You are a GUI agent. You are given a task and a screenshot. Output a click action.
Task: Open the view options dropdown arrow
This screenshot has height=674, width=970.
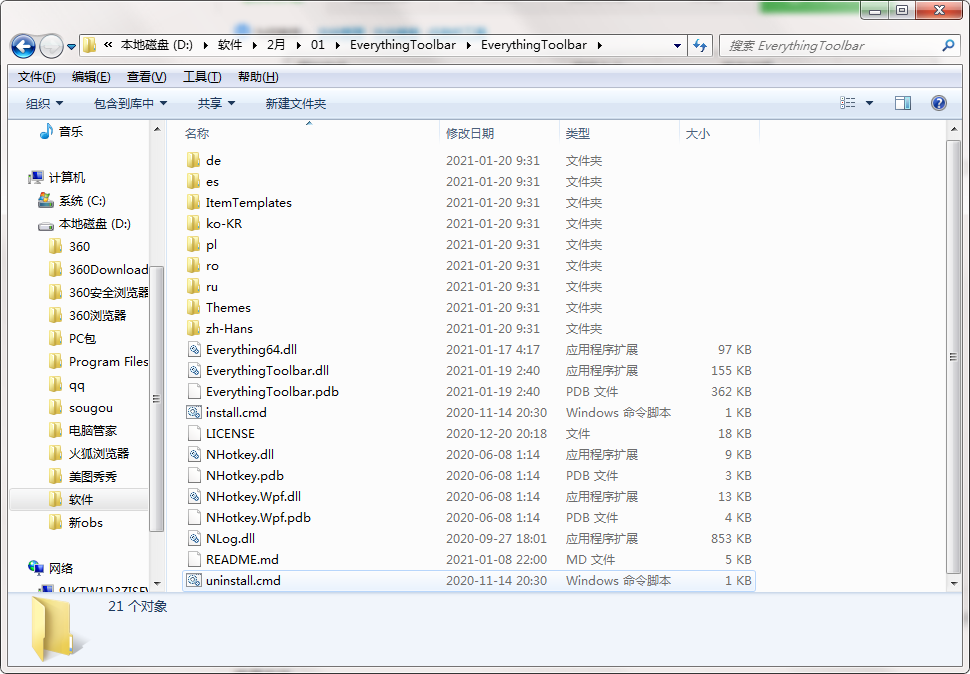pos(869,103)
